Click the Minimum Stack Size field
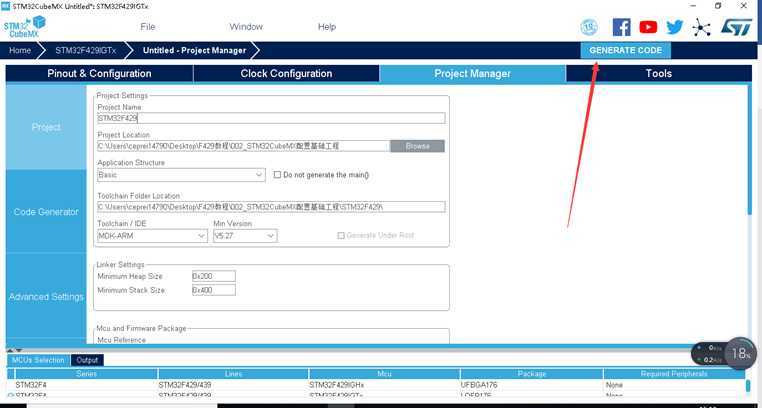Screen dimensions: 762x408 214,290
